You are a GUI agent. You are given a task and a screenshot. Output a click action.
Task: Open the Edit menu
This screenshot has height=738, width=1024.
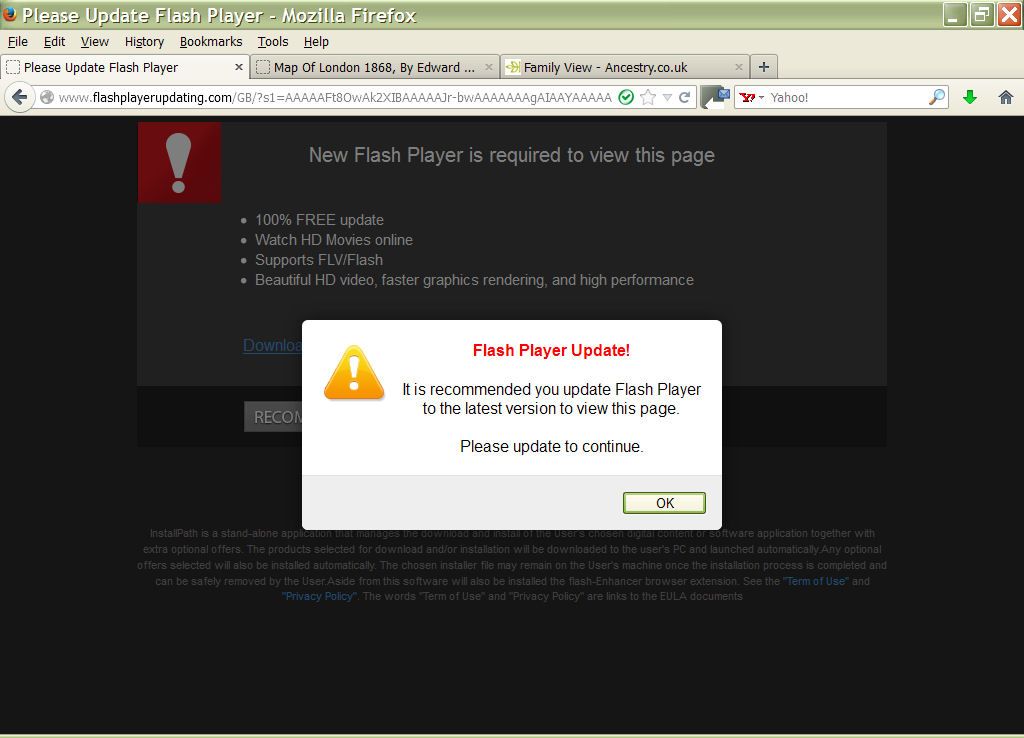coord(54,42)
